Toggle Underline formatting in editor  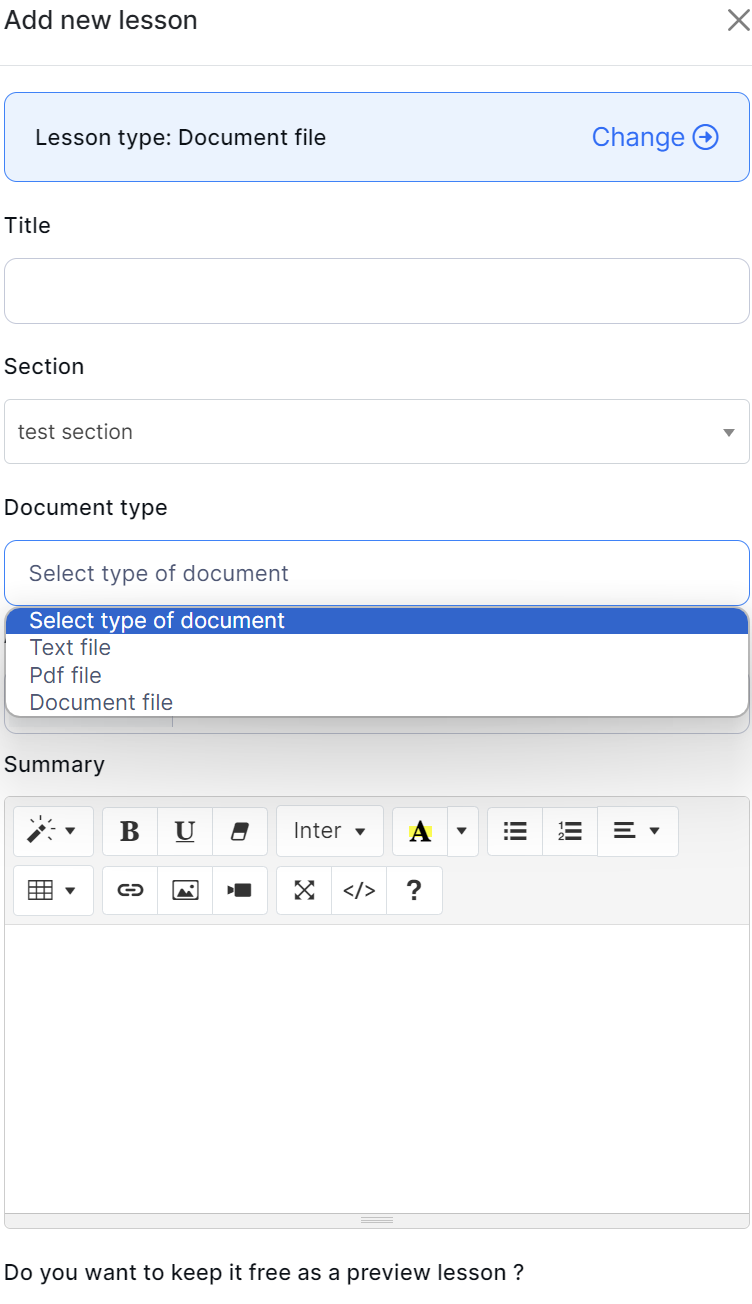click(x=185, y=831)
